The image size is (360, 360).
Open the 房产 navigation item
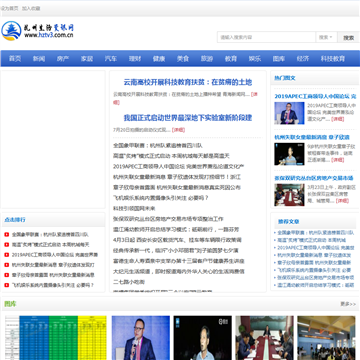(63, 59)
